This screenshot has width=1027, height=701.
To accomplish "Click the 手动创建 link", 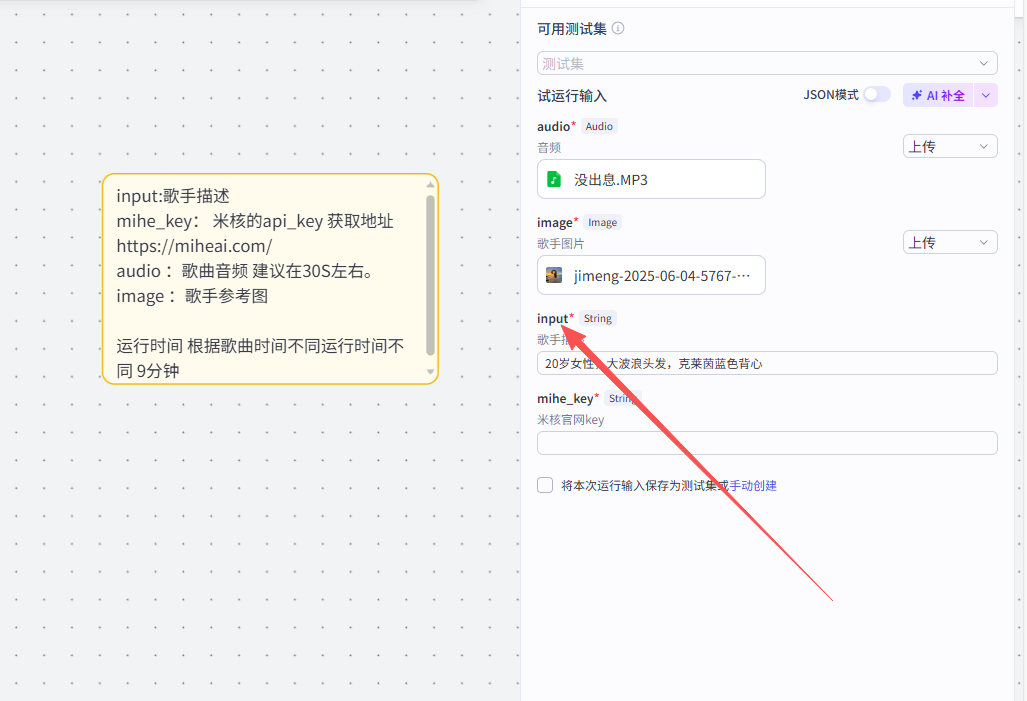I will click(x=753, y=486).
